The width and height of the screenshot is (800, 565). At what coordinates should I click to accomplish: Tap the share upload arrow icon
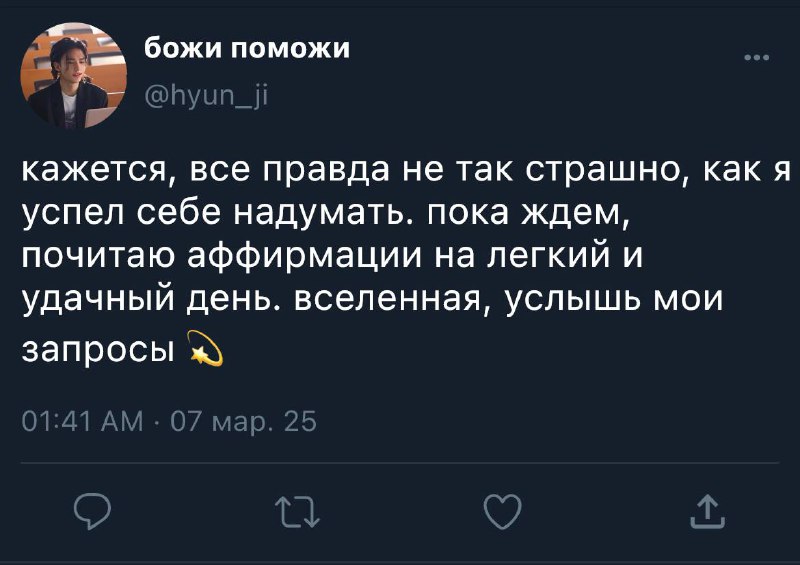tap(708, 512)
